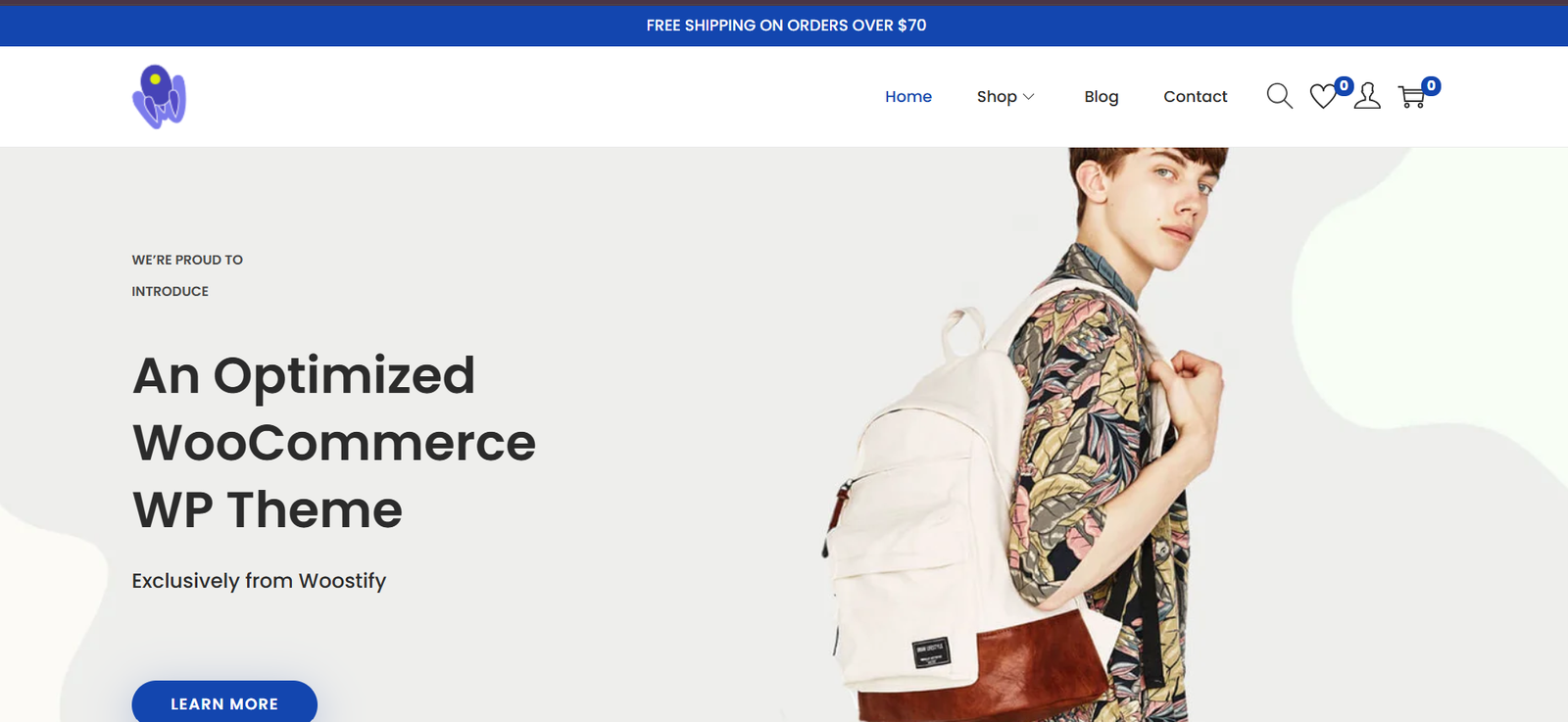Click the Woostify rocket logo
1568x722 pixels.
159,97
